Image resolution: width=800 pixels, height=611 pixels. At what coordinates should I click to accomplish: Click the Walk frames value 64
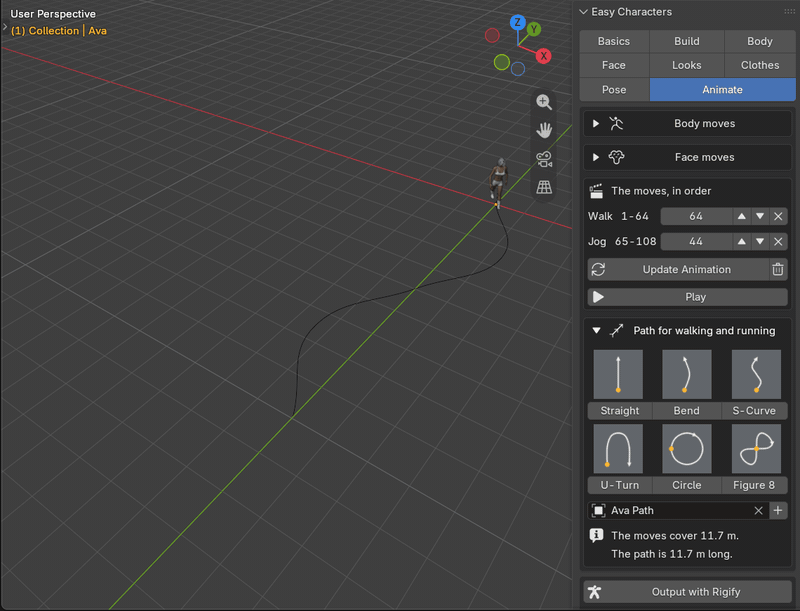tap(696, 216)
